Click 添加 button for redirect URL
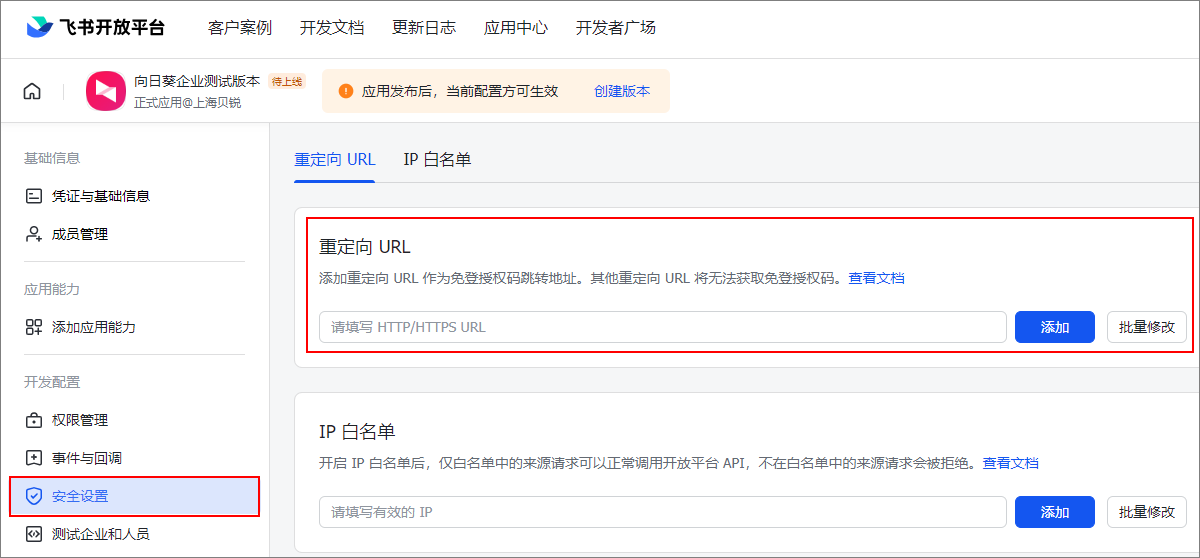Viewport: 1200px width, 558px height. click(1055, 327)
